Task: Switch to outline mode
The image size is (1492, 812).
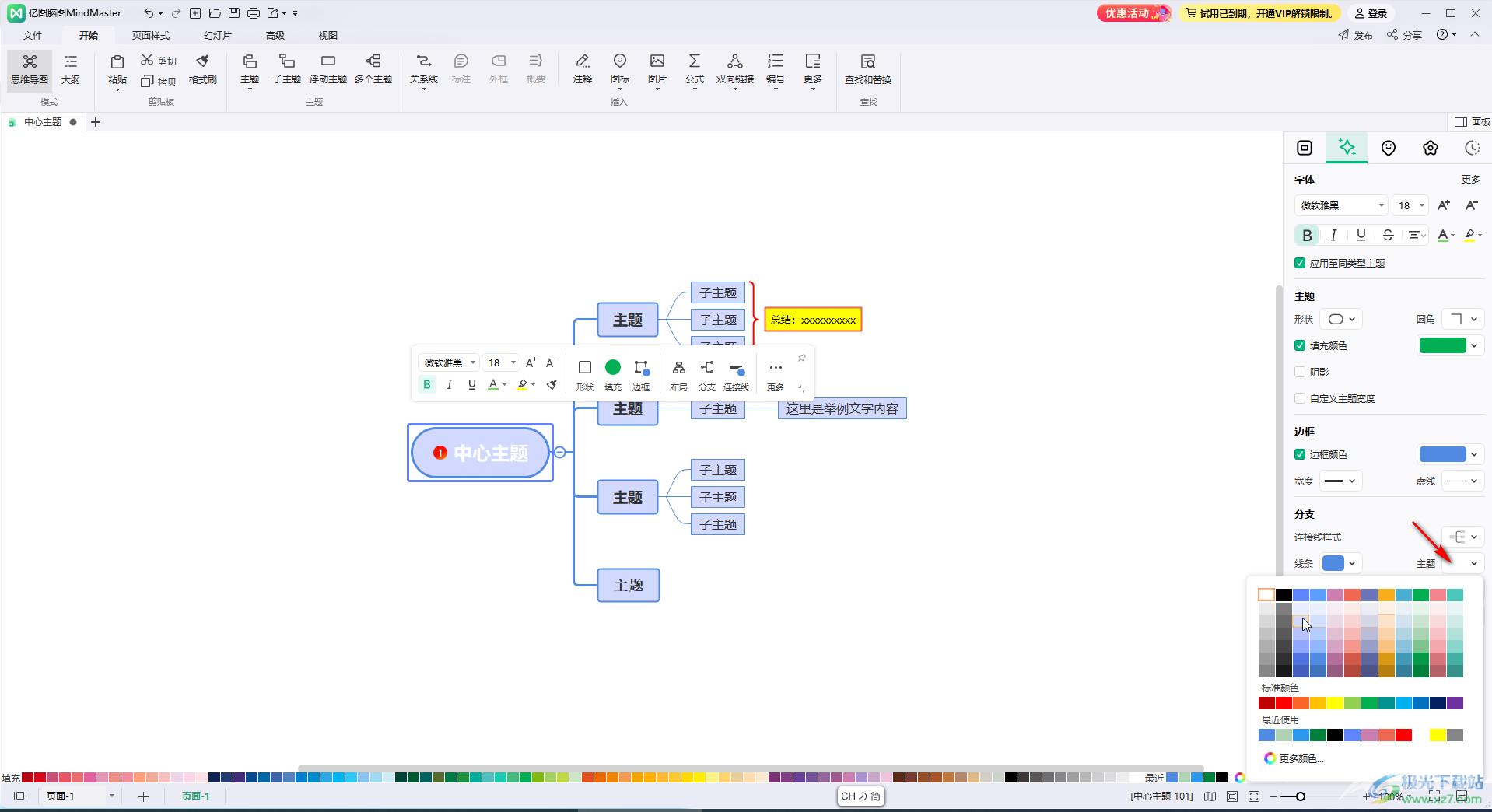Action: tap(71, 69)
